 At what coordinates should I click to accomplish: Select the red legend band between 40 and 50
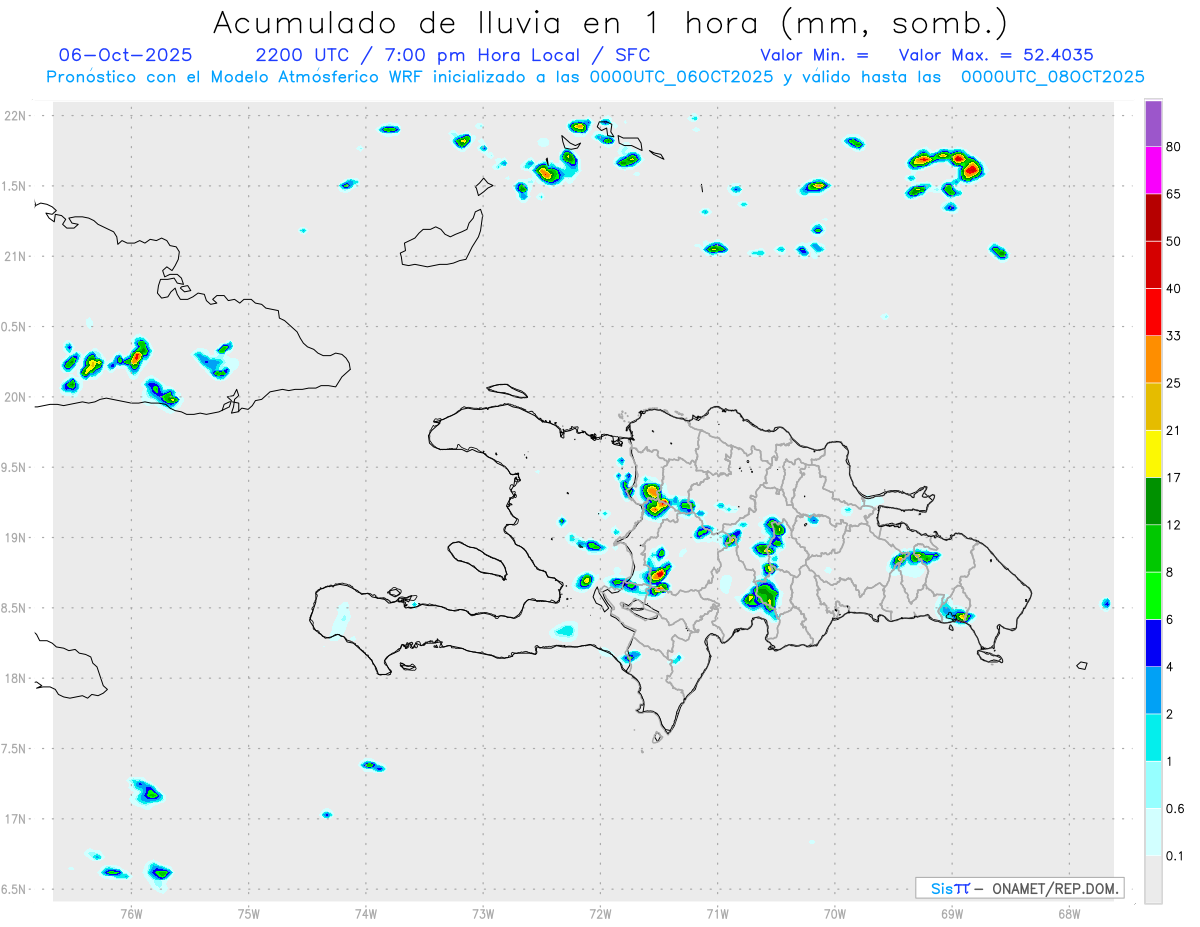pyautogui.click(x=1153, y=265)
